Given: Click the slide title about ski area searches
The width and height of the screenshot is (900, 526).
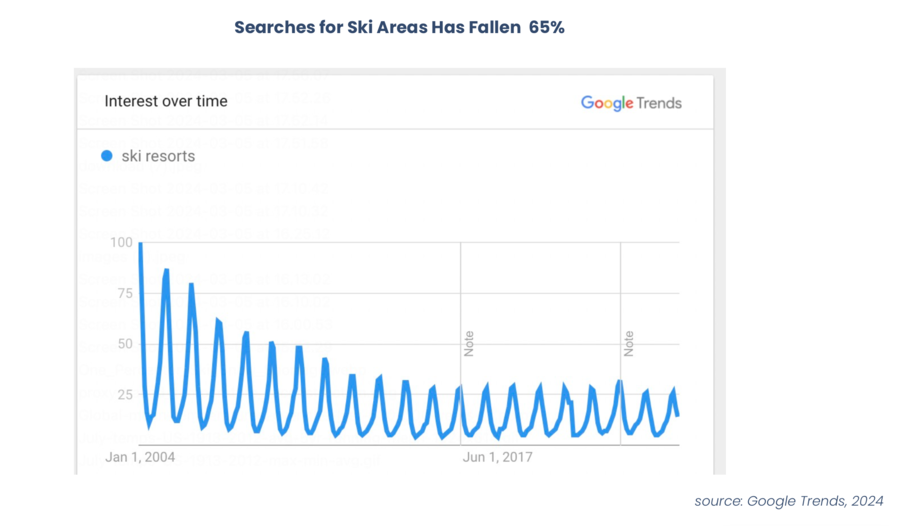Looking at the screenshot, I should point(399,27).
